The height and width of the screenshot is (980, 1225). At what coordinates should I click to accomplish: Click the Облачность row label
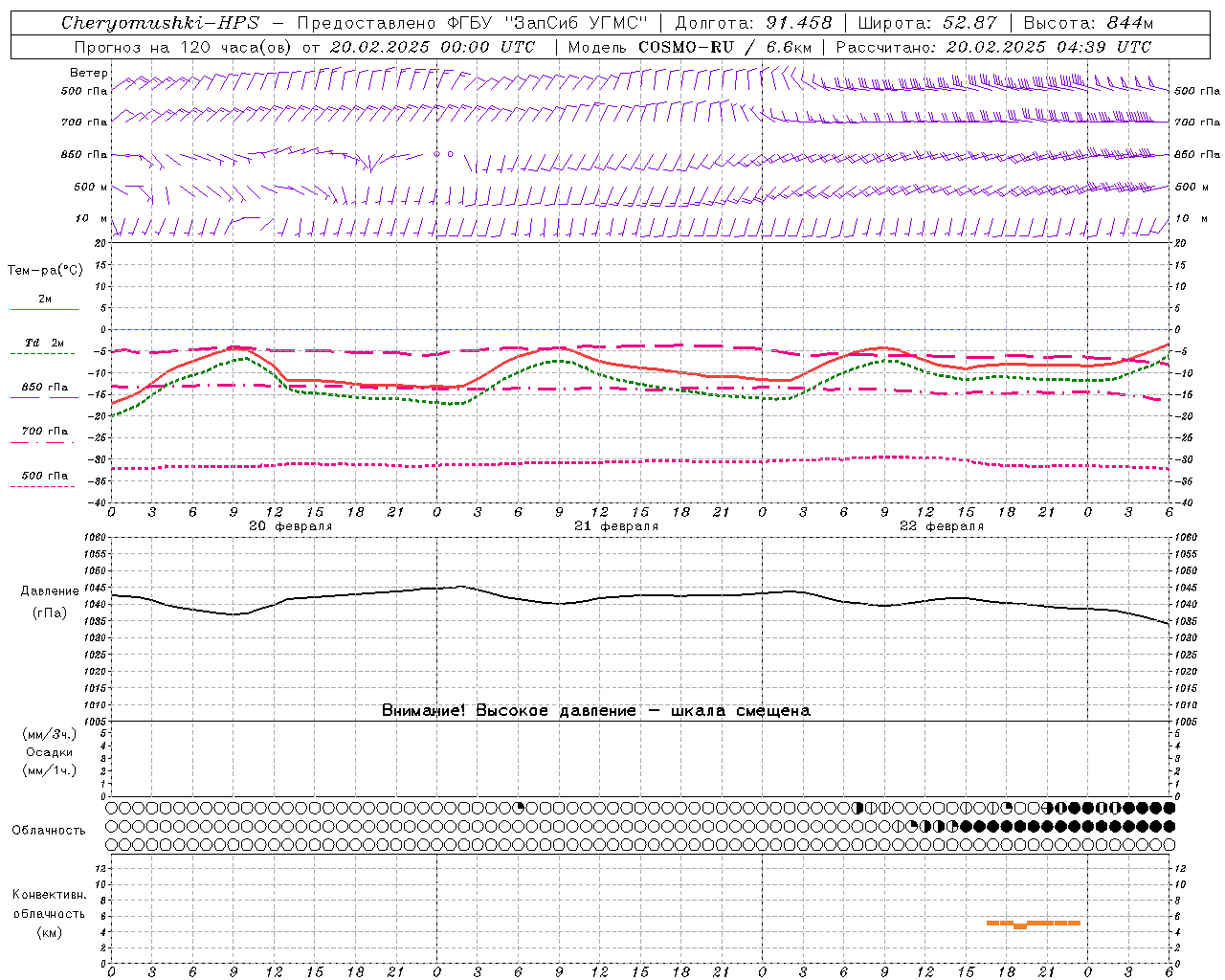click(49, 830)
